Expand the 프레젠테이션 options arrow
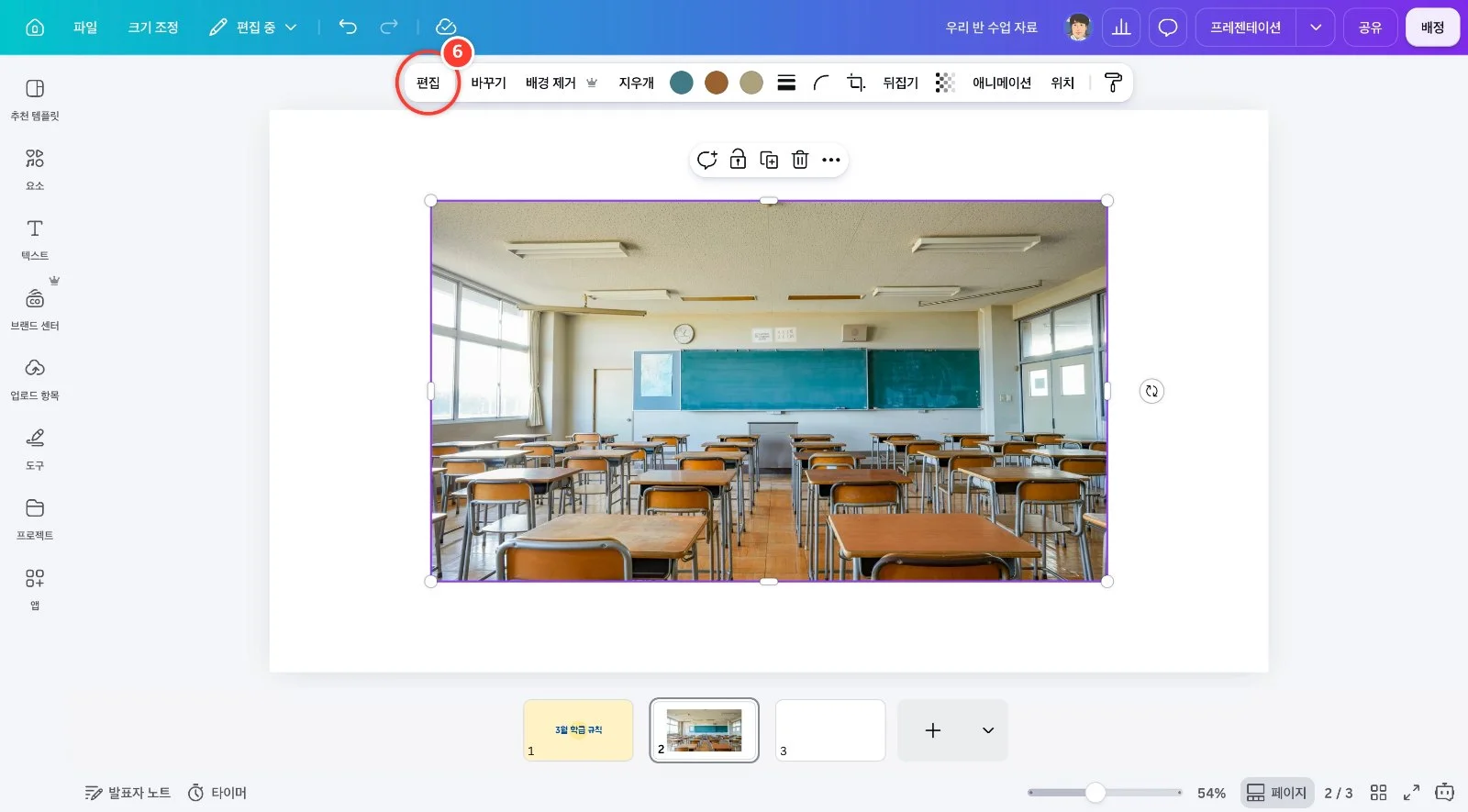 [1315, 28]
